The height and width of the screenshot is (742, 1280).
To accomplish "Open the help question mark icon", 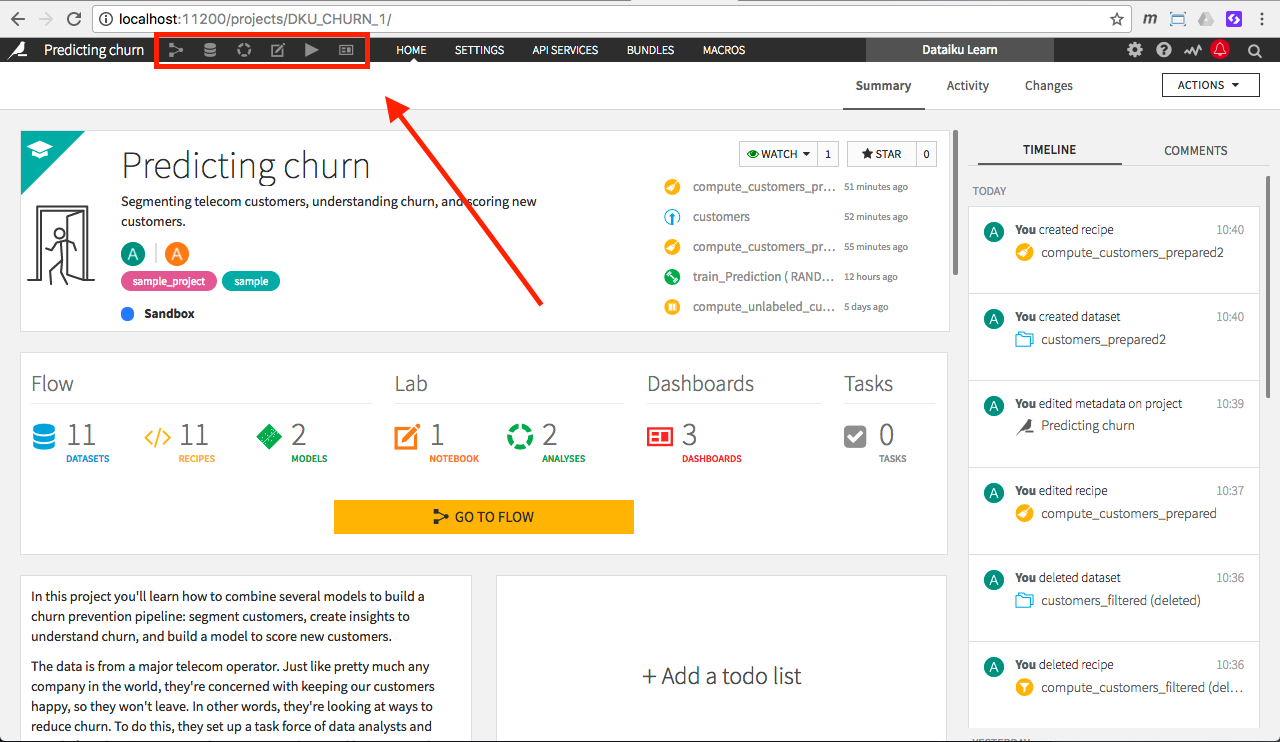I will click(x=1164, y=50).
